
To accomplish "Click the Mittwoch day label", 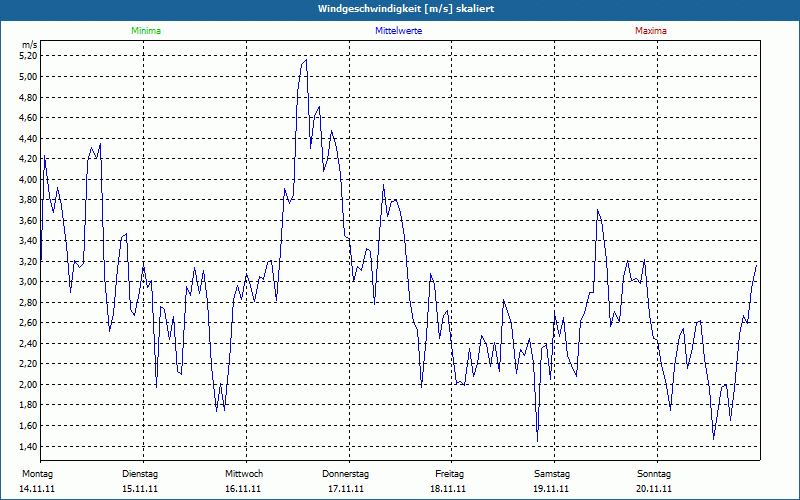I will [x=244, y=474].
